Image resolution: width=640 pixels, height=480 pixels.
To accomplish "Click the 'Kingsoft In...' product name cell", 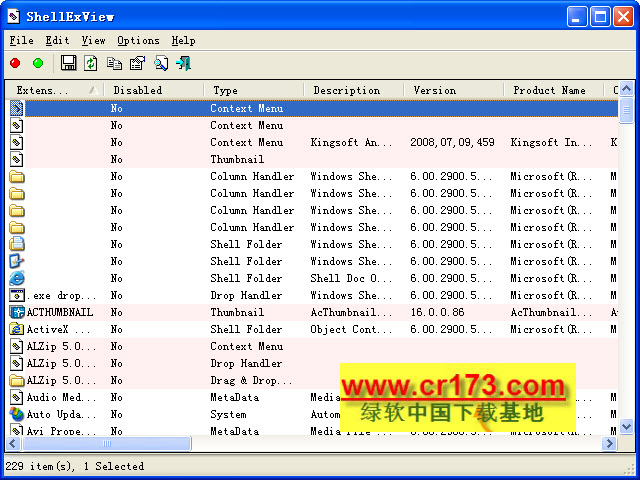I will click(x=551, y=142).
